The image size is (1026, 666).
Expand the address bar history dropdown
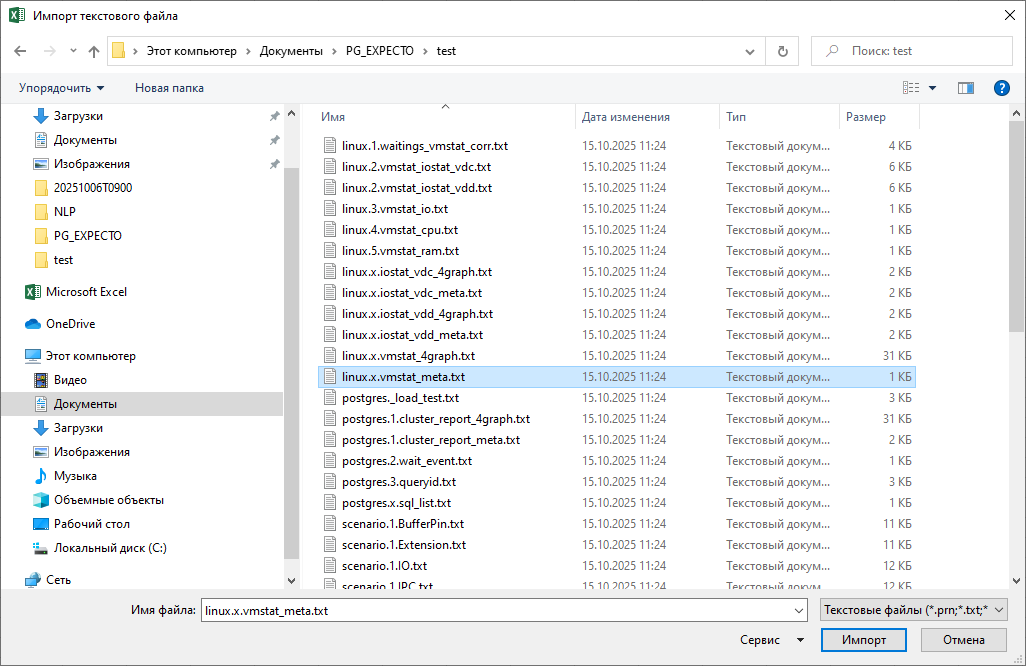tap(750, 51)
